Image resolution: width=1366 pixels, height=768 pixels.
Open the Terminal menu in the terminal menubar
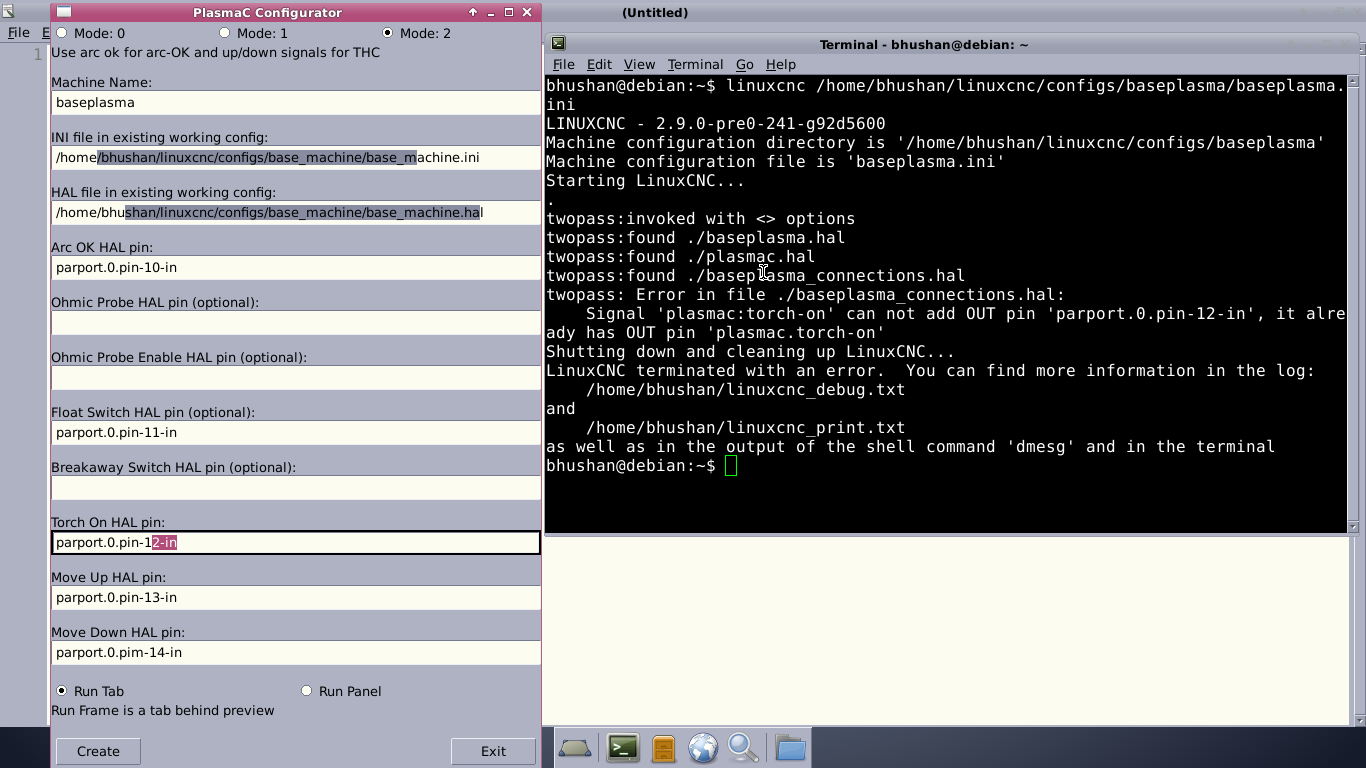coord(695,64)
